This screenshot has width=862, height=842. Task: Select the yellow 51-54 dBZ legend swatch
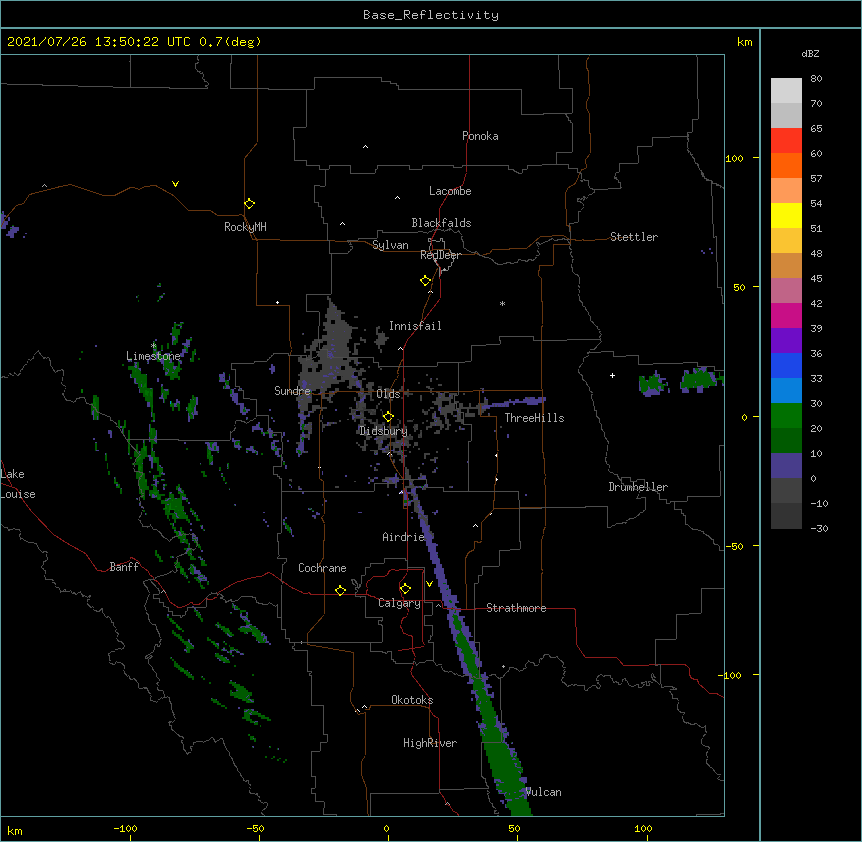(786, 215)
